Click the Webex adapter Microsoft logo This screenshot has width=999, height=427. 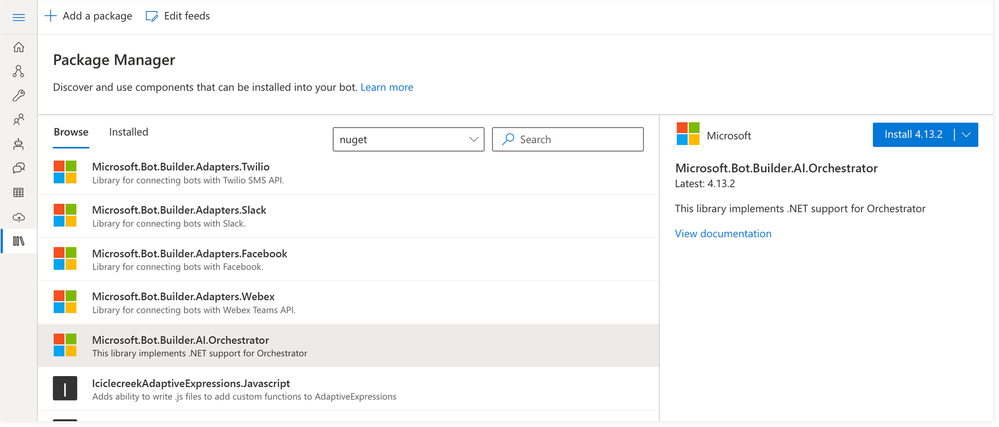tap(65, 302)
